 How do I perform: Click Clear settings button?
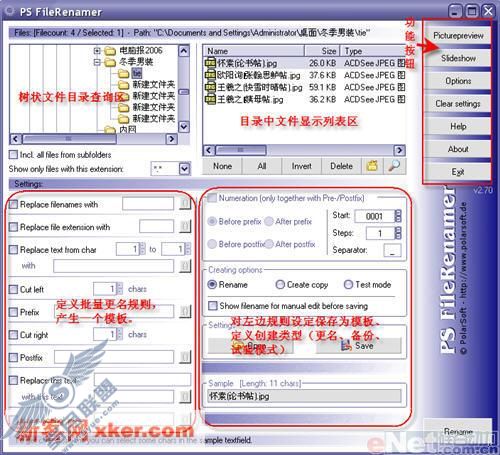pyautogui.click(x=458, y=104)
